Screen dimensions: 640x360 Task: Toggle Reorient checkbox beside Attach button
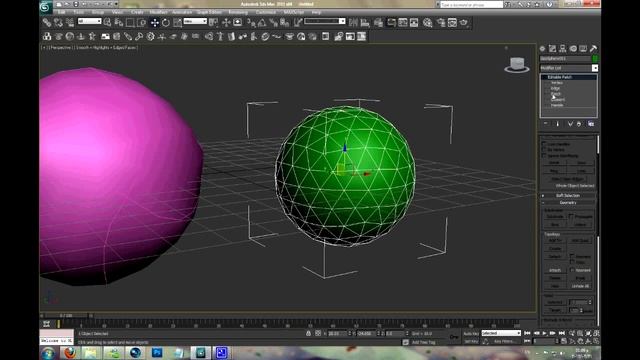click(572, 270)
